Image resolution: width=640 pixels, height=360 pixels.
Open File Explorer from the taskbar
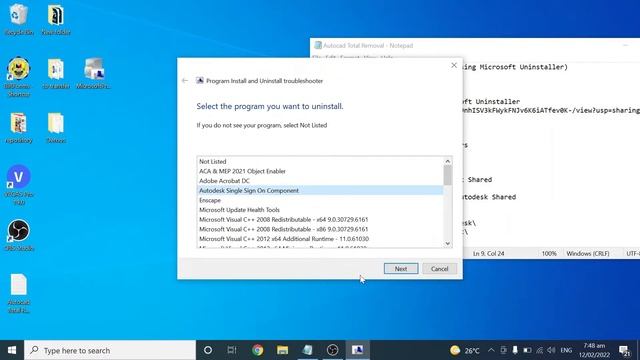pyautogui.click(x=282, y=350)
